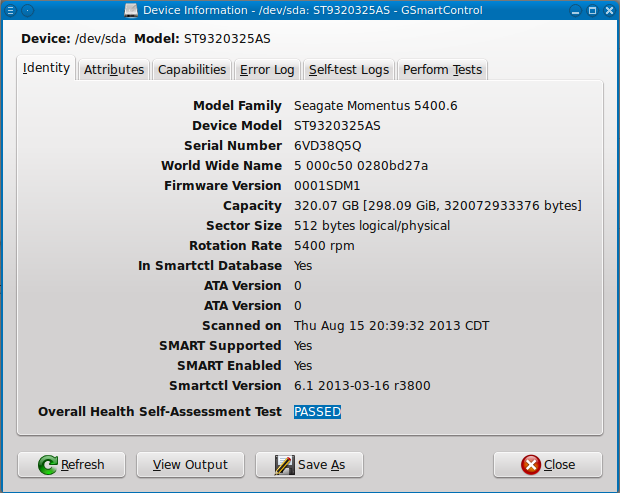The width and height of the screenshot is (620, 493).
Task: Click the Refresh button
Action: coord(72,465)
